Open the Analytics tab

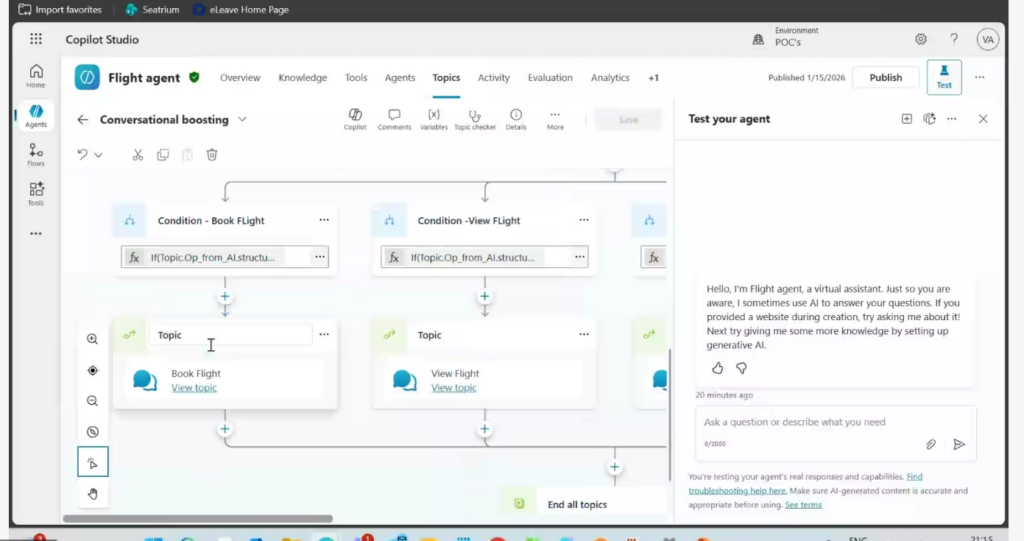(x=610, y=78)
